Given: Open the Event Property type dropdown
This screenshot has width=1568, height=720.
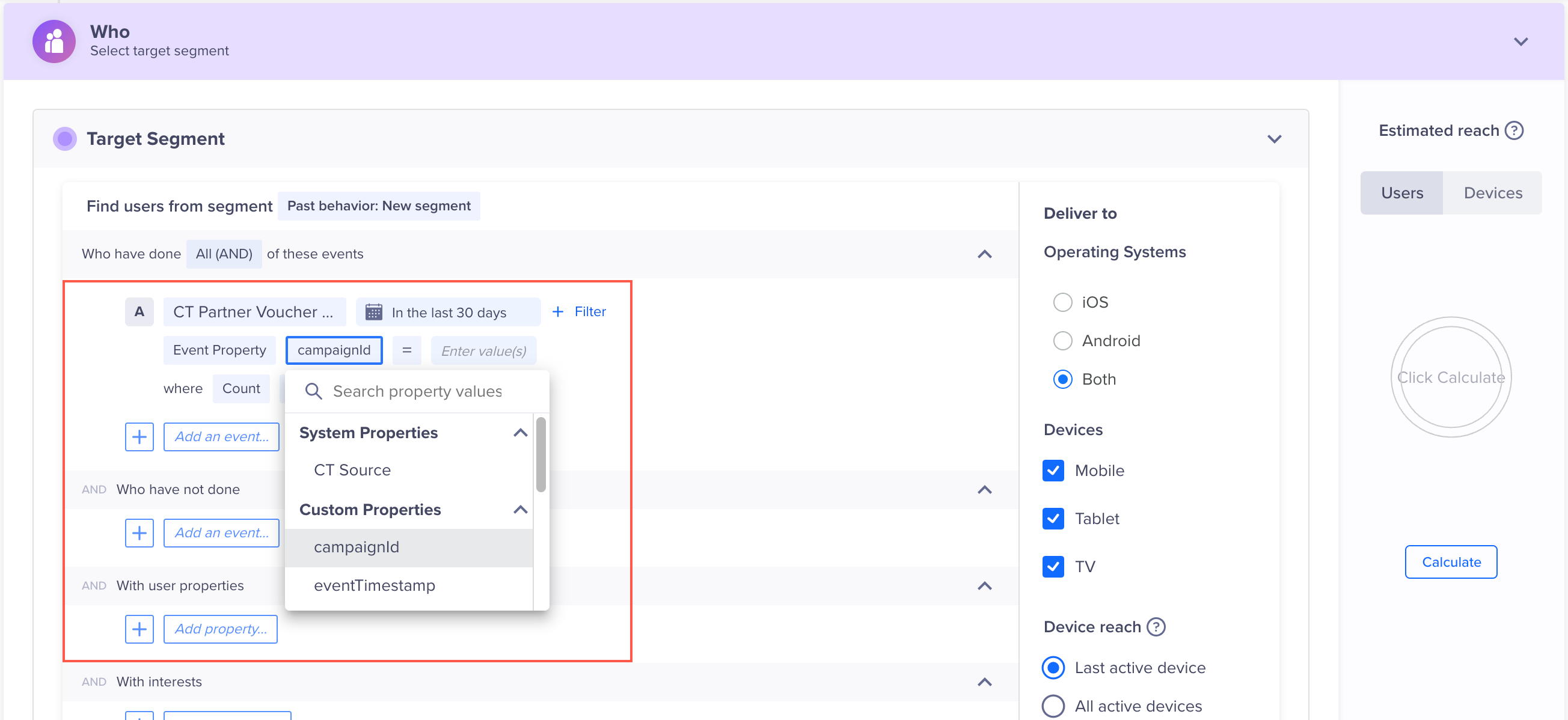Looking at the screenshot, I should [x=219, y=350].
